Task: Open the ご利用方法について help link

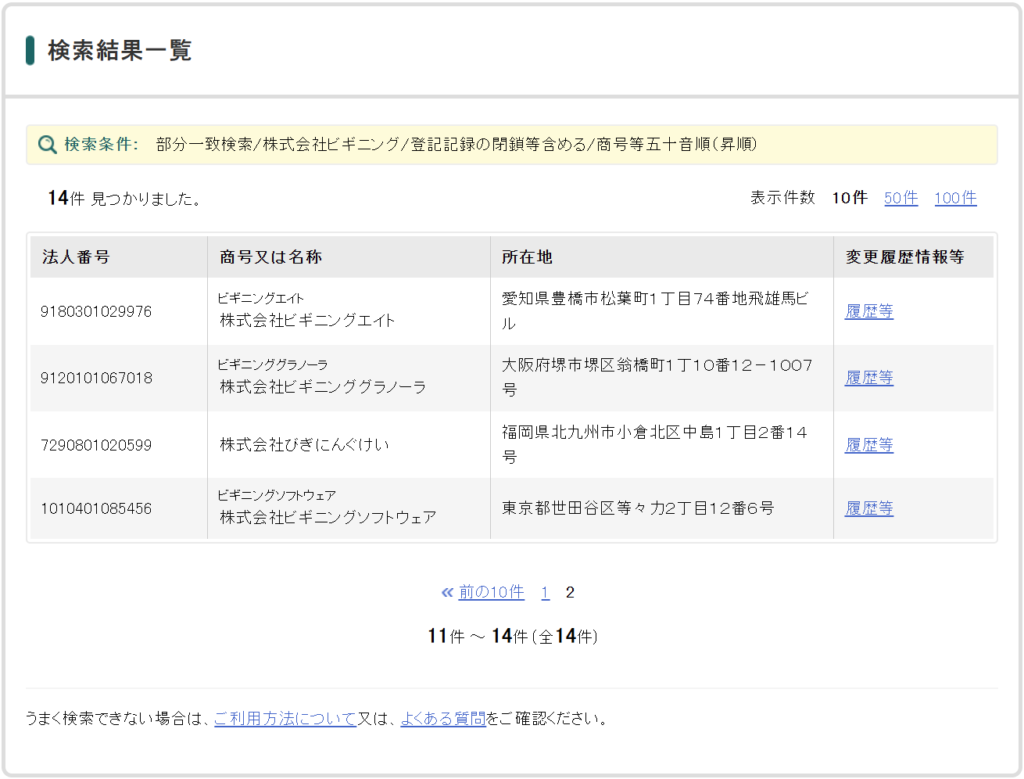Action: tap(285, 718)
